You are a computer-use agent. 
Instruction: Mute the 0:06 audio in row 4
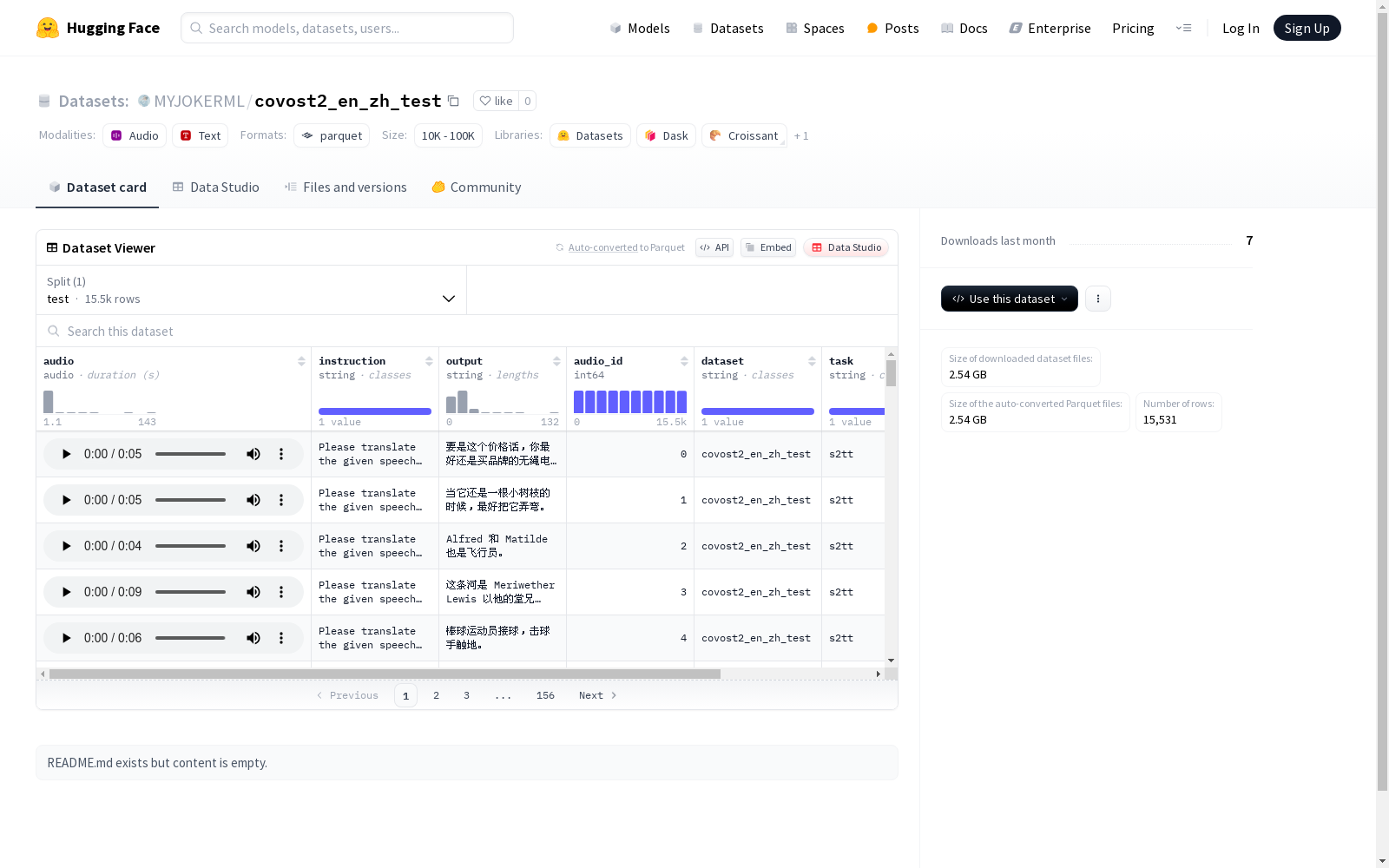tap(253, 638)
